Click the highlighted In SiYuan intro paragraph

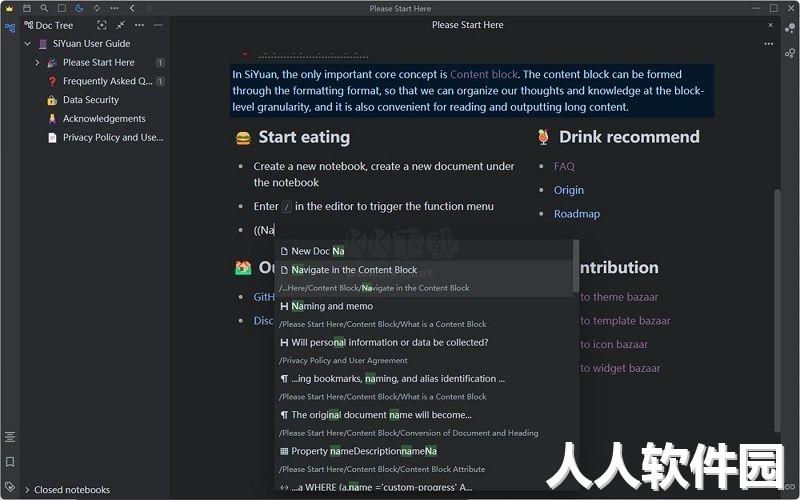pyautogui.click(x=471, y=91)
